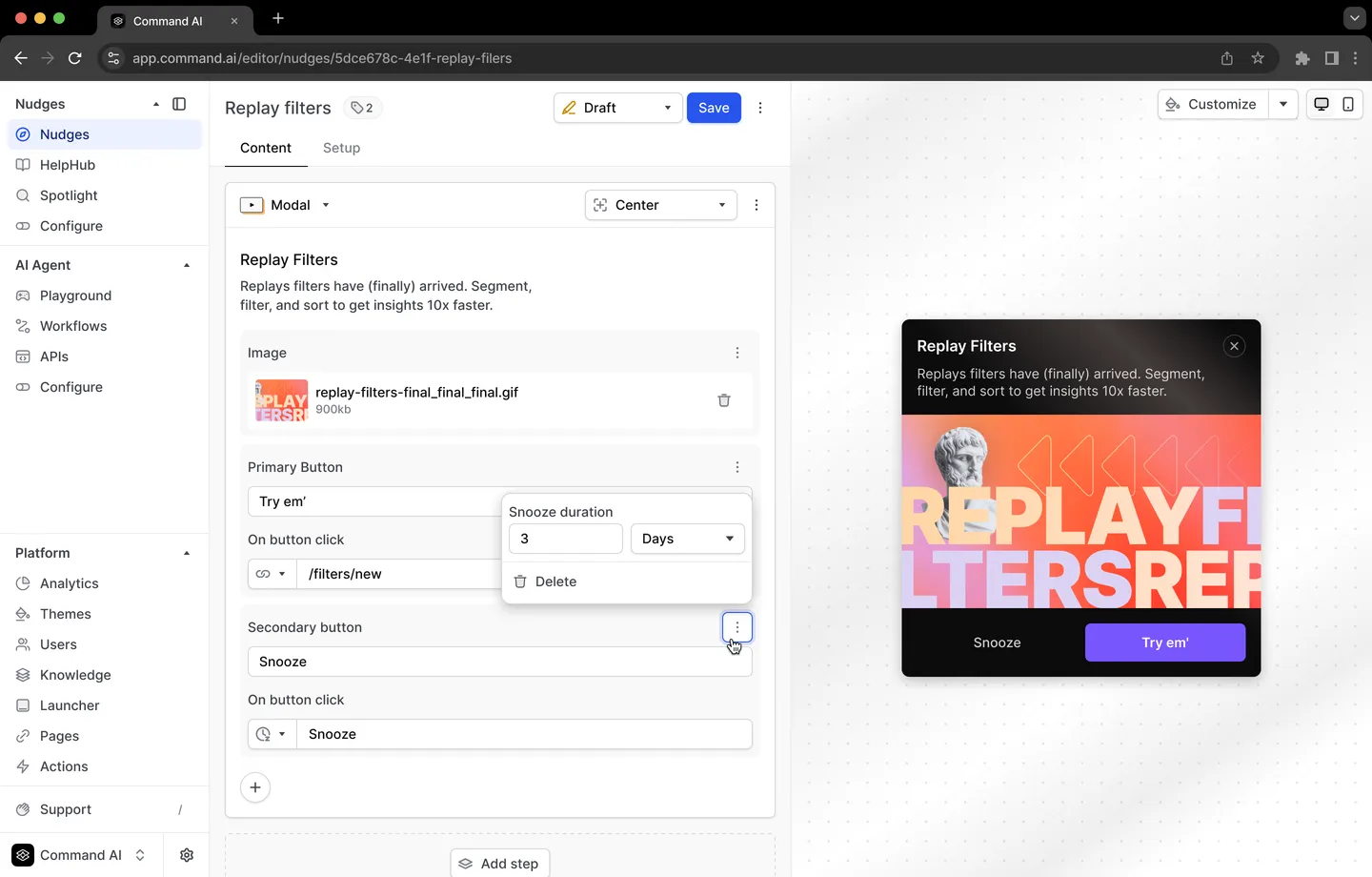The image size is (1372, 877).
Task: Switch preview to desktop view
Action: [x=1322, y=104]
